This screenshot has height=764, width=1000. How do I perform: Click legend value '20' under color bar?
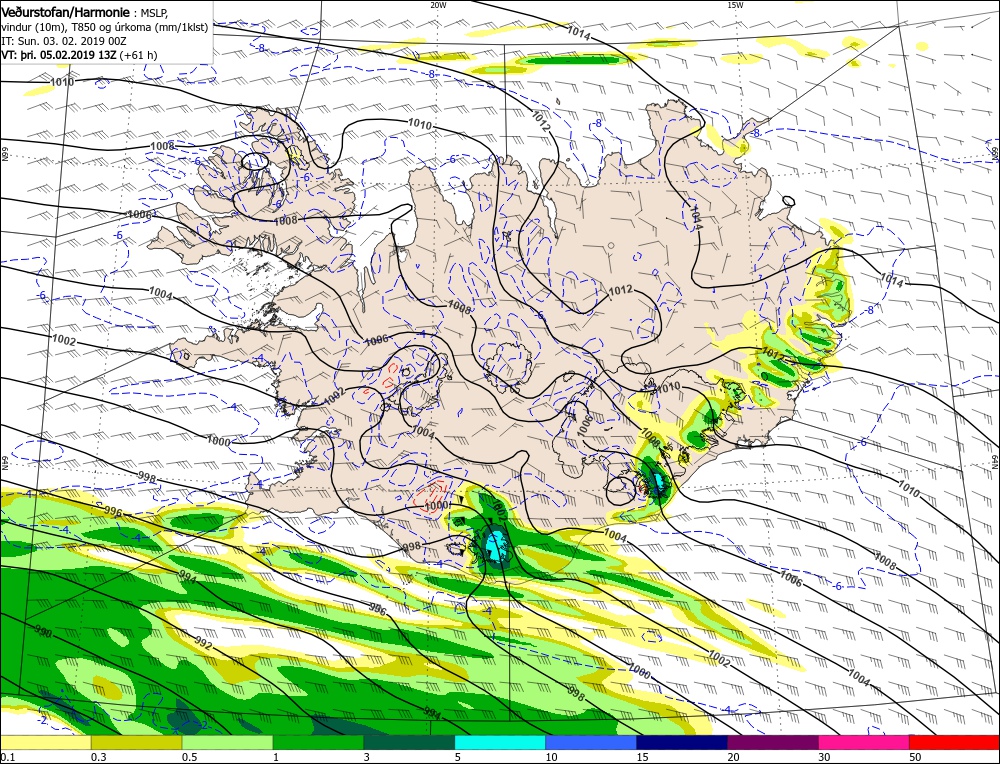tap(733, 756)
